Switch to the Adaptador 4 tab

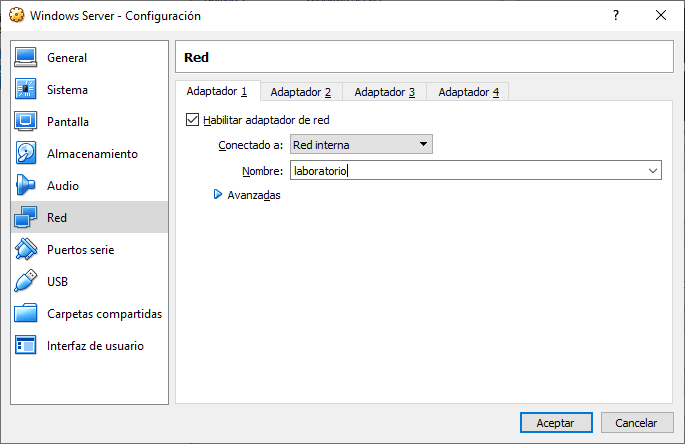(468, 92)
